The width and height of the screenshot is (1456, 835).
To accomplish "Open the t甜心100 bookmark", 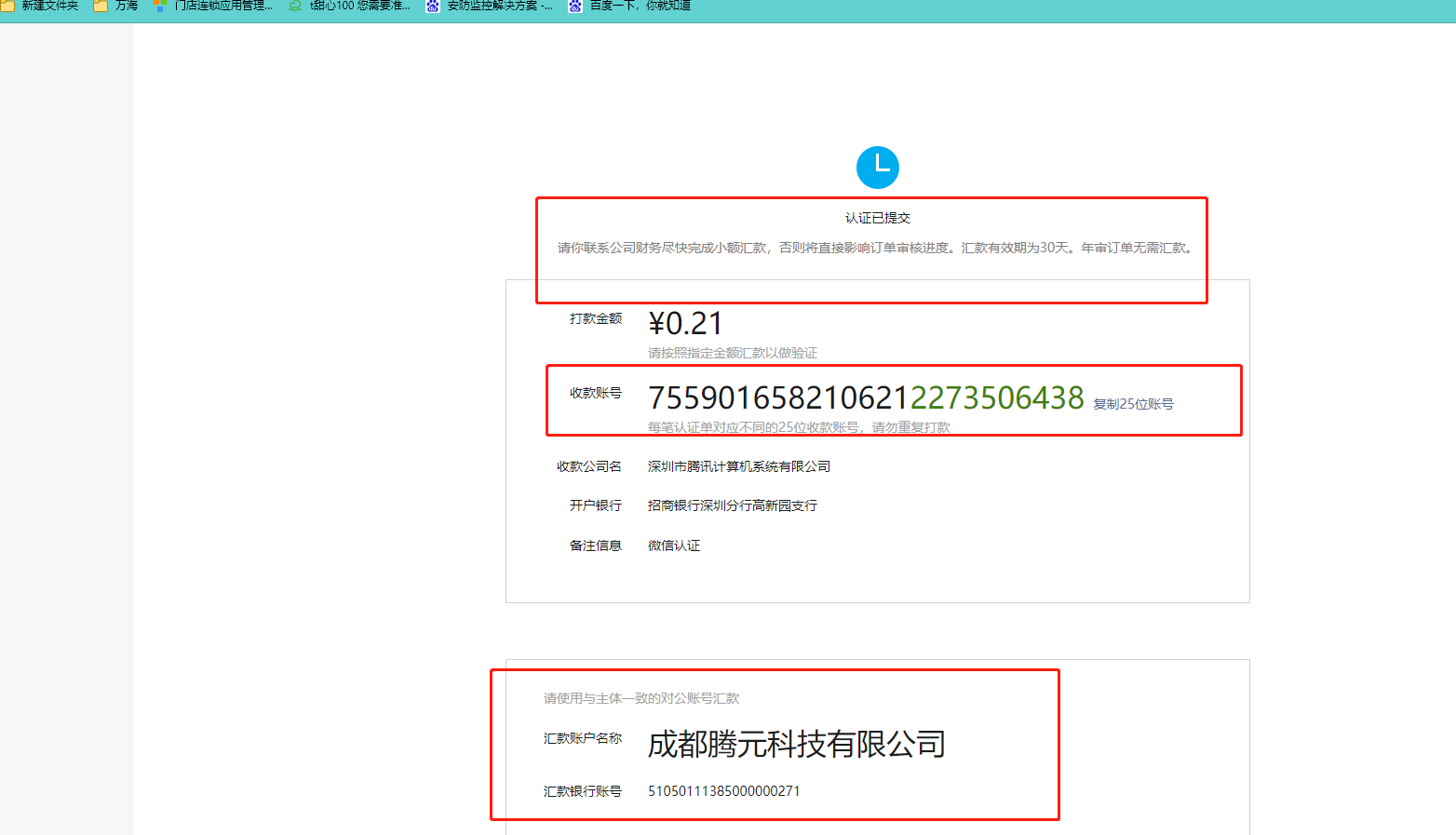I will (x=349, y=6).
